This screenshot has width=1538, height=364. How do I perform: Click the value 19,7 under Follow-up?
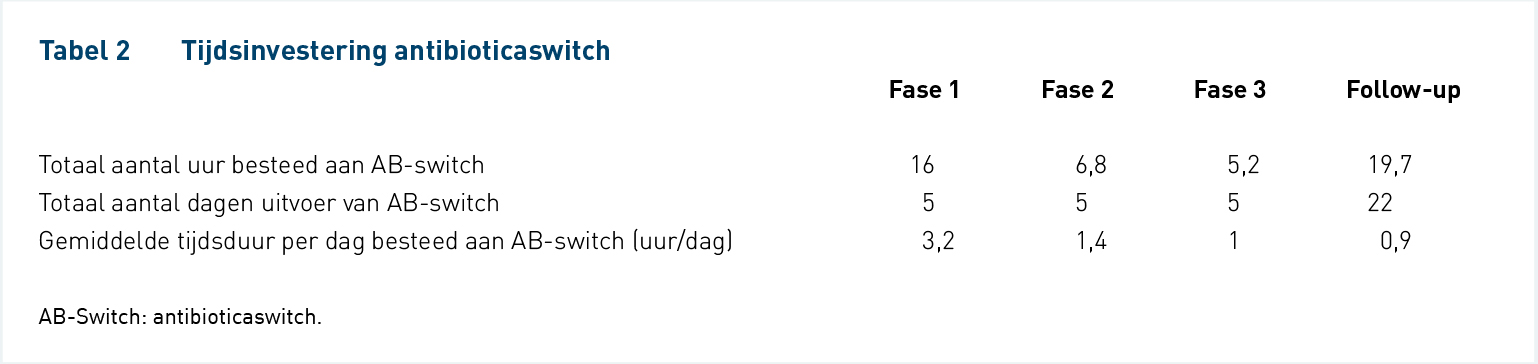[x=1390, y=166]
